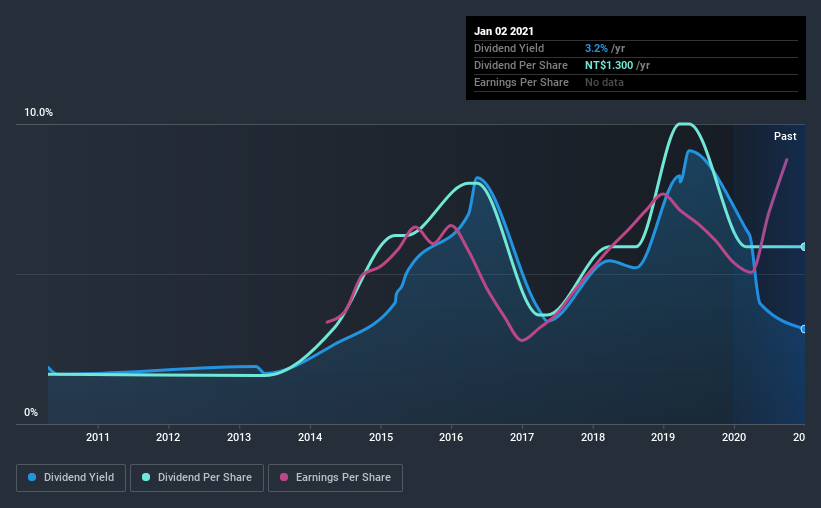
Task: Toggle the Dividend Yield legend button
Action: point(71,478)
